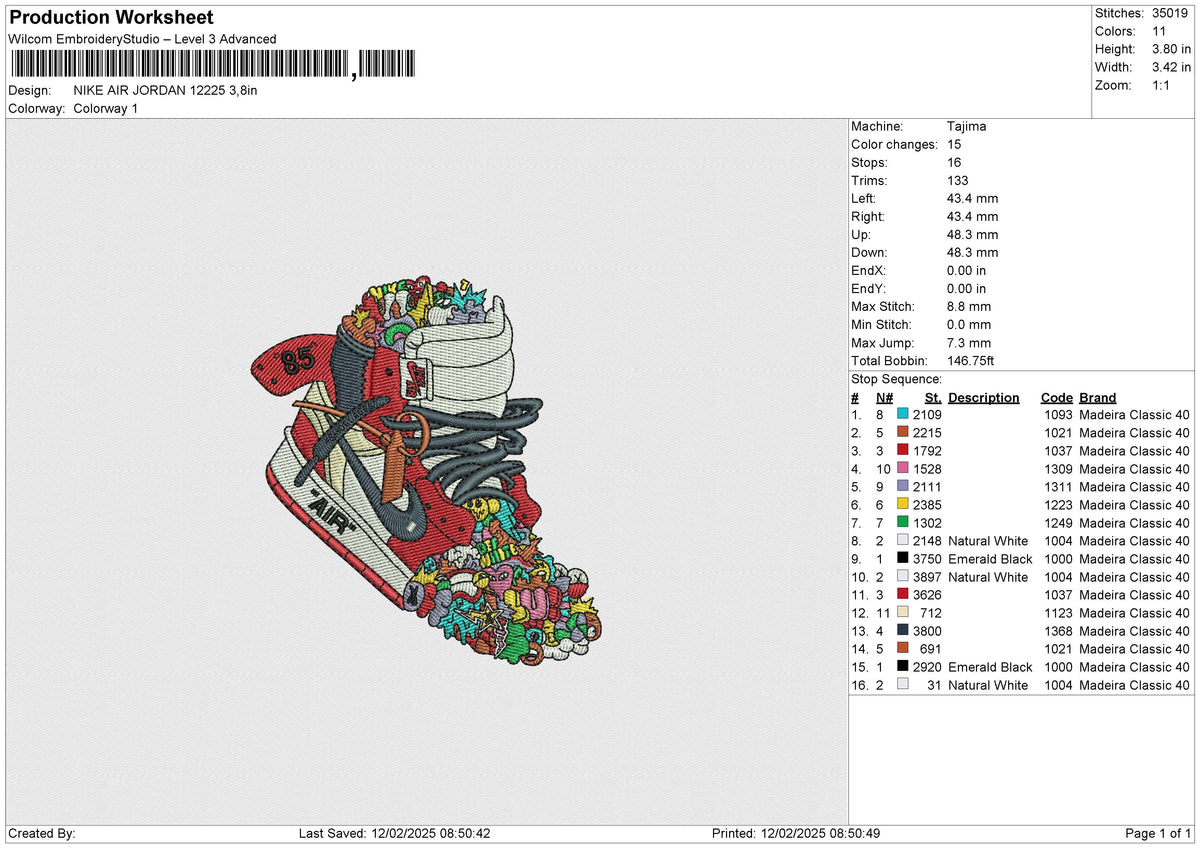The width and height of the screenshot is (1200, 848).
Task: Select the "Code" column header
Action: 1057,397
